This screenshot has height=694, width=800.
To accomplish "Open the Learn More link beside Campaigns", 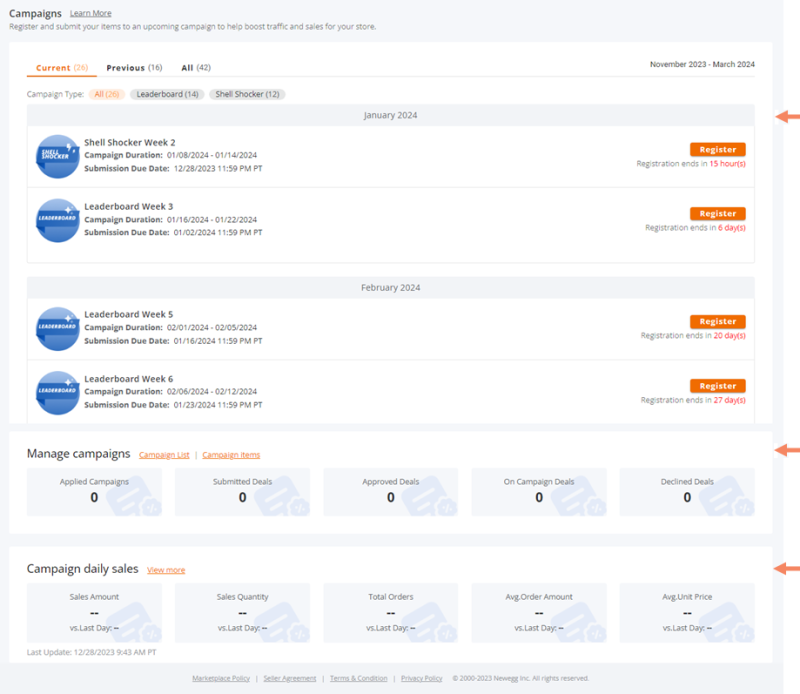I will pos(91,13).
